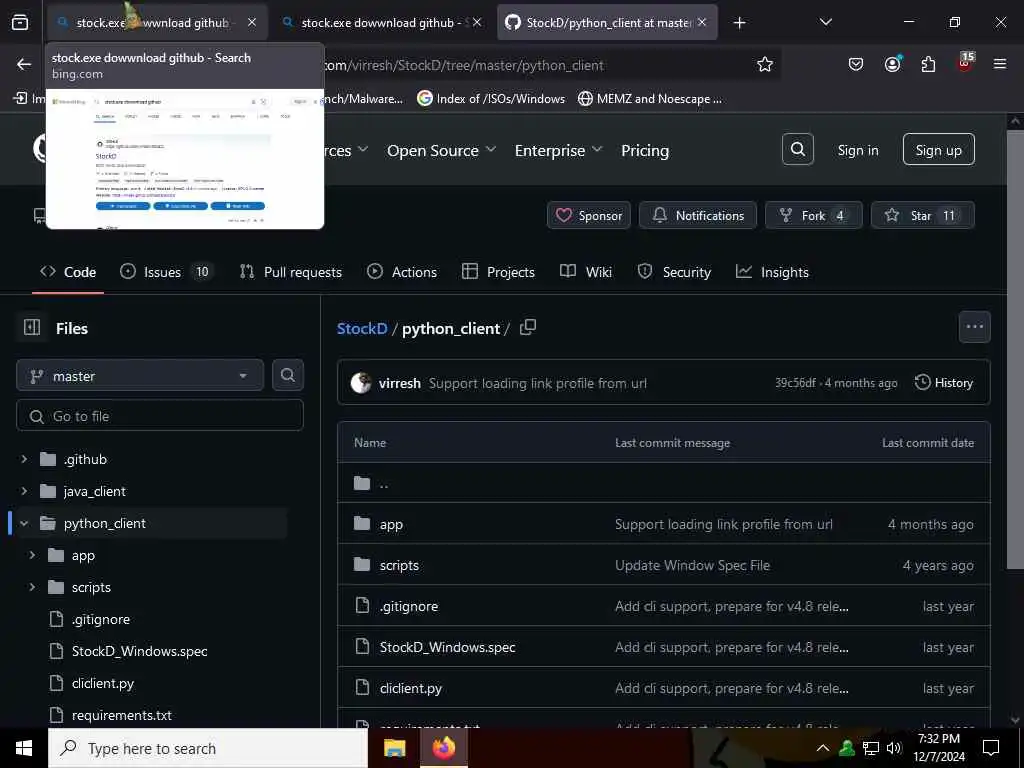Open the Open Source nav dropdown
Image resolution: width=1024 pixels, height=768 pixels.
coord(441,150)
